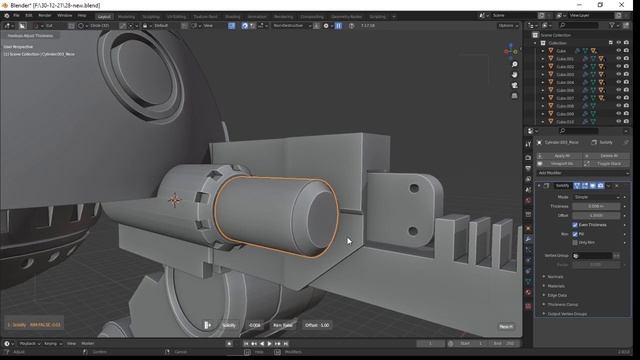This screenshot has height=360, width=640.
Task: Open the Render menu
Action: click(45, 16)
